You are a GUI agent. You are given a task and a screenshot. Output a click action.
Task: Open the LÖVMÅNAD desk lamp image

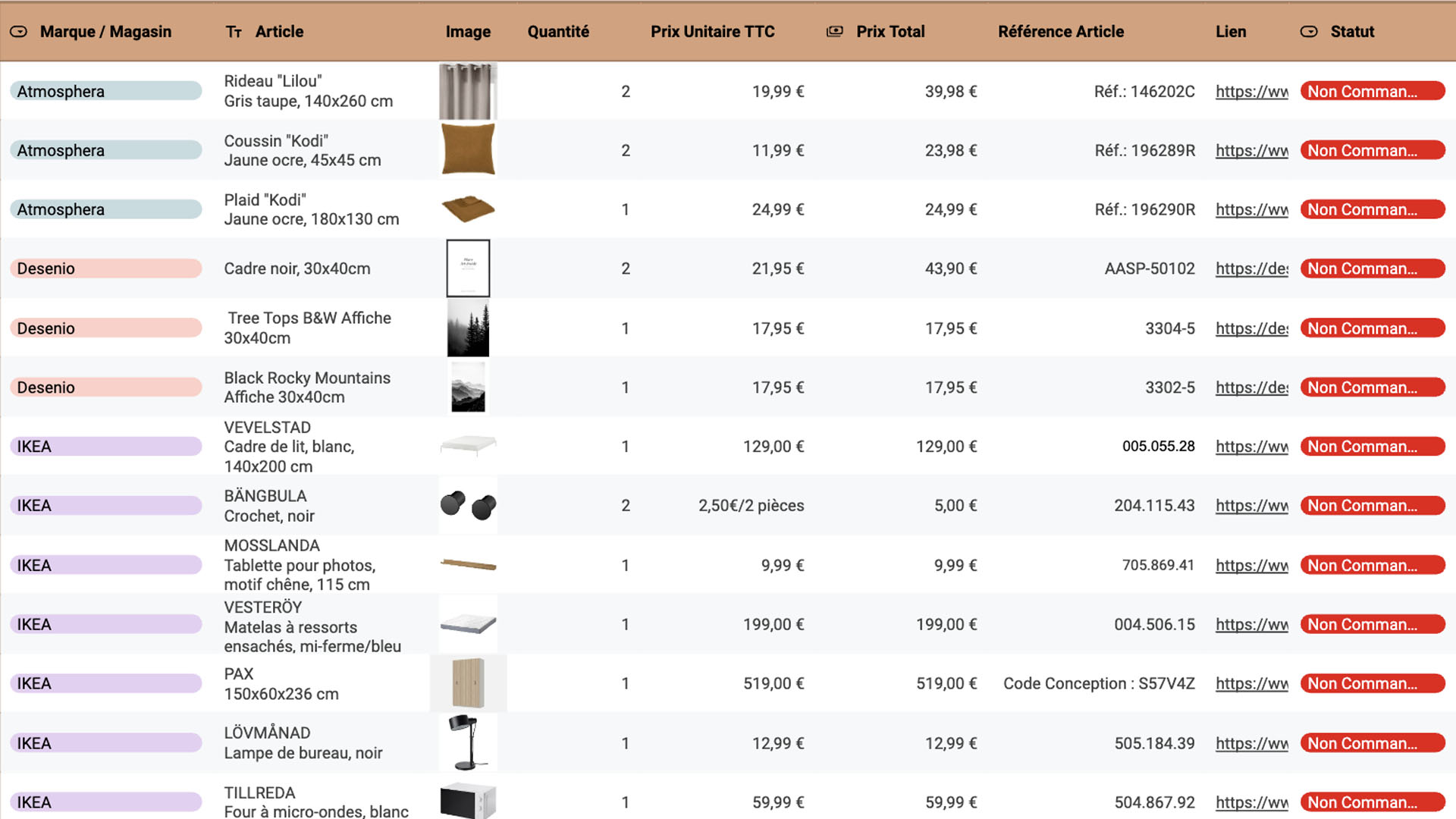click(468, 743)
